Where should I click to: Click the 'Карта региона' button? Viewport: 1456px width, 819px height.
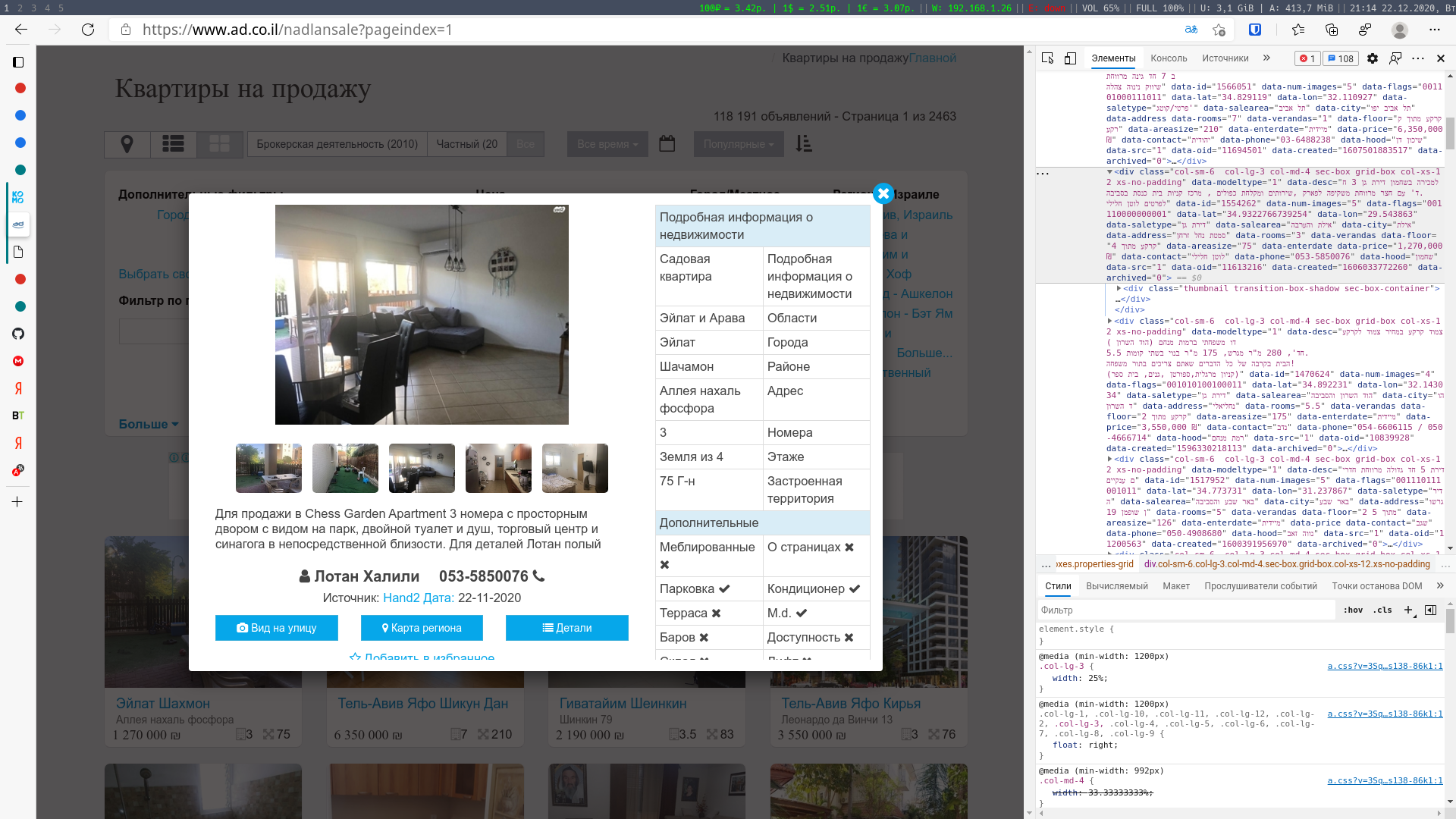422,628
